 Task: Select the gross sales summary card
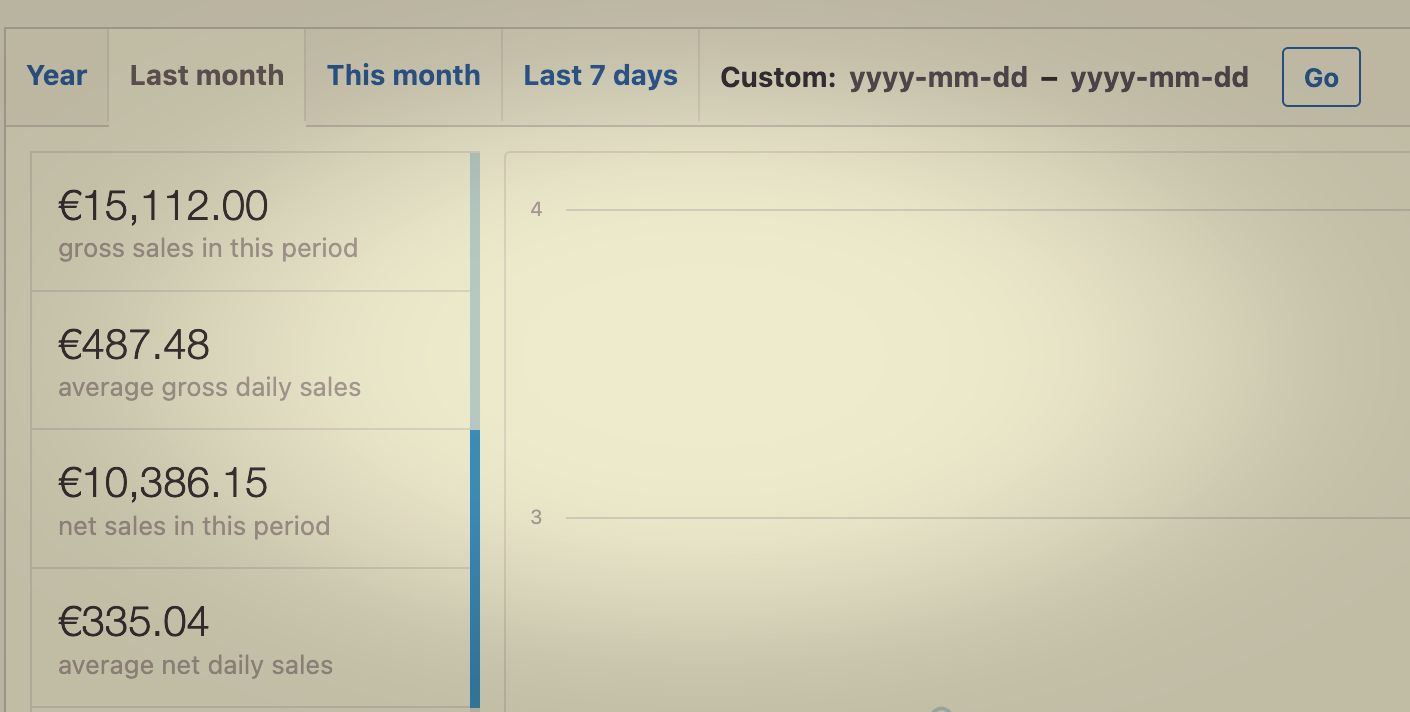(250, 220)
